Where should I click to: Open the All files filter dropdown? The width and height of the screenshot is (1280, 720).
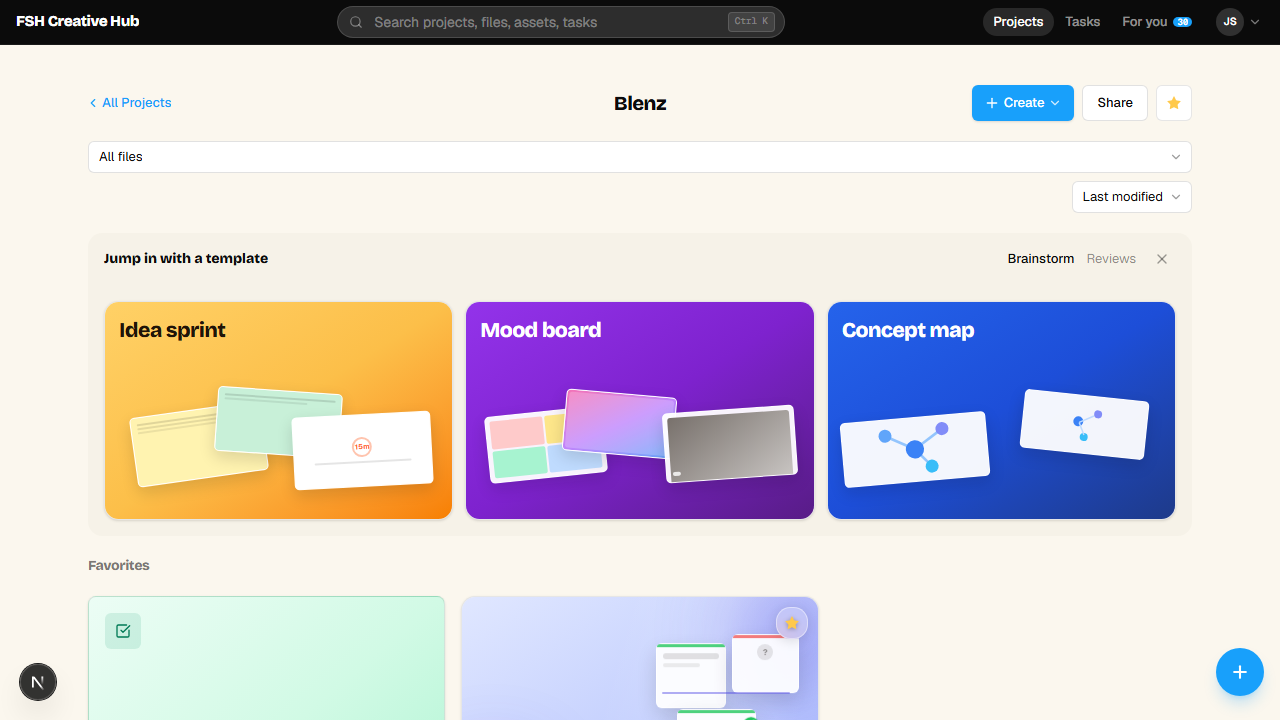tap(640, 157)
